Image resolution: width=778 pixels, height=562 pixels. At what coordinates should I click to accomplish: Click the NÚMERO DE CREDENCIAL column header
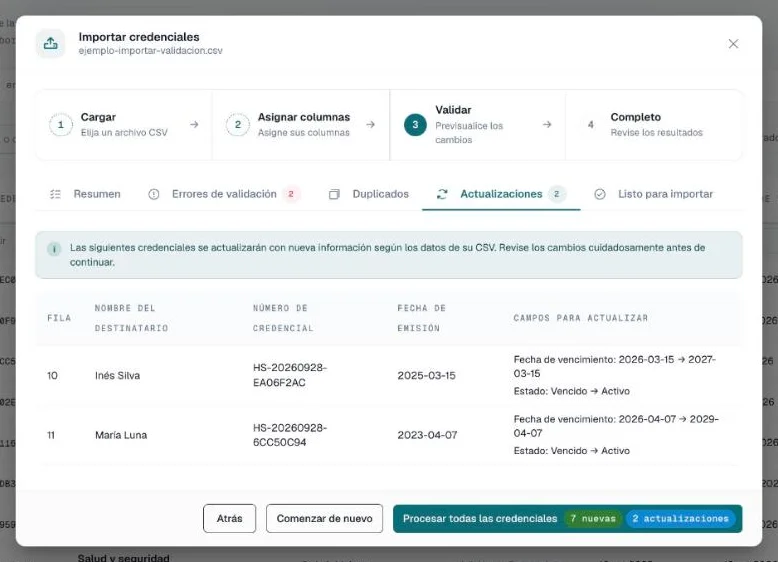pos(283,318)
